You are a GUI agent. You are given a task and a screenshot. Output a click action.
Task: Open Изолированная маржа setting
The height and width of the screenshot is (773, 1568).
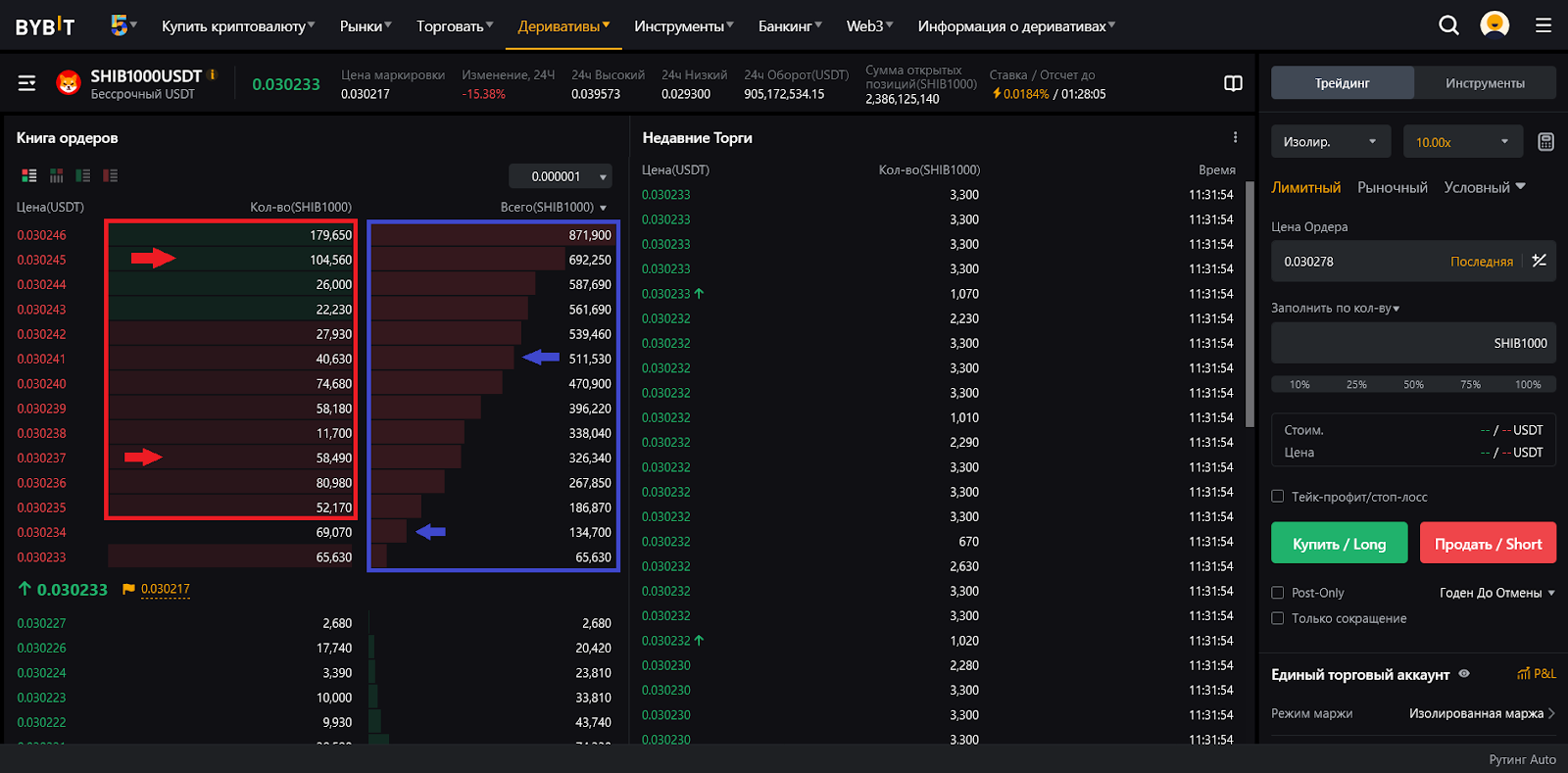pyautogui.click(x=1482, y=713)
